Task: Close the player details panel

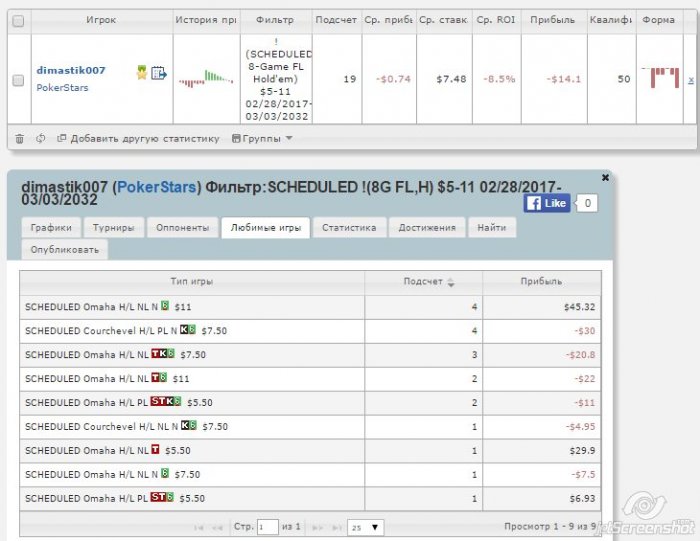Action: (605, 177)
